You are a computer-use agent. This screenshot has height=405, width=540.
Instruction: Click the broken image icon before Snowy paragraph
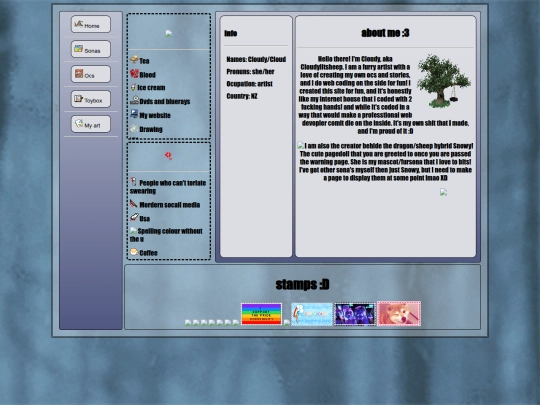point(301,146)
